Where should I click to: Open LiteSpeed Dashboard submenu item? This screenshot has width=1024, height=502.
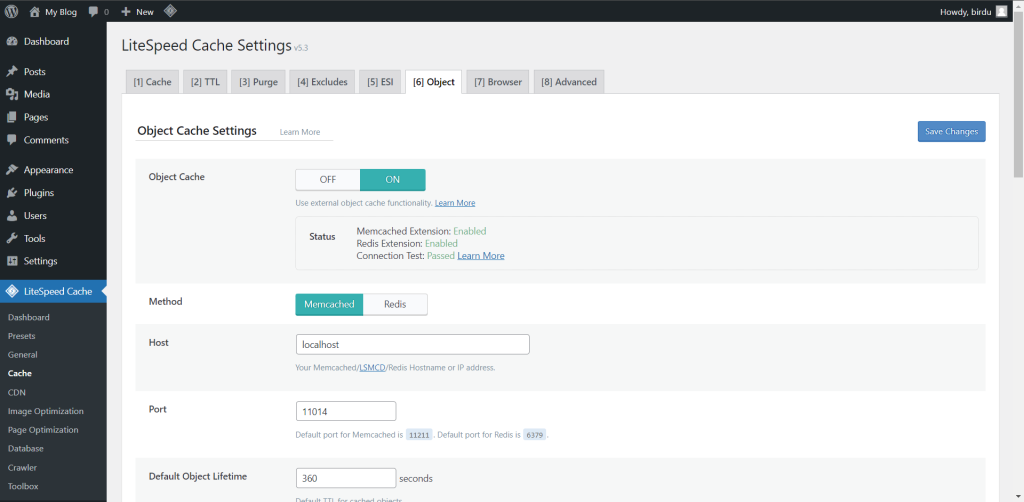29,317
